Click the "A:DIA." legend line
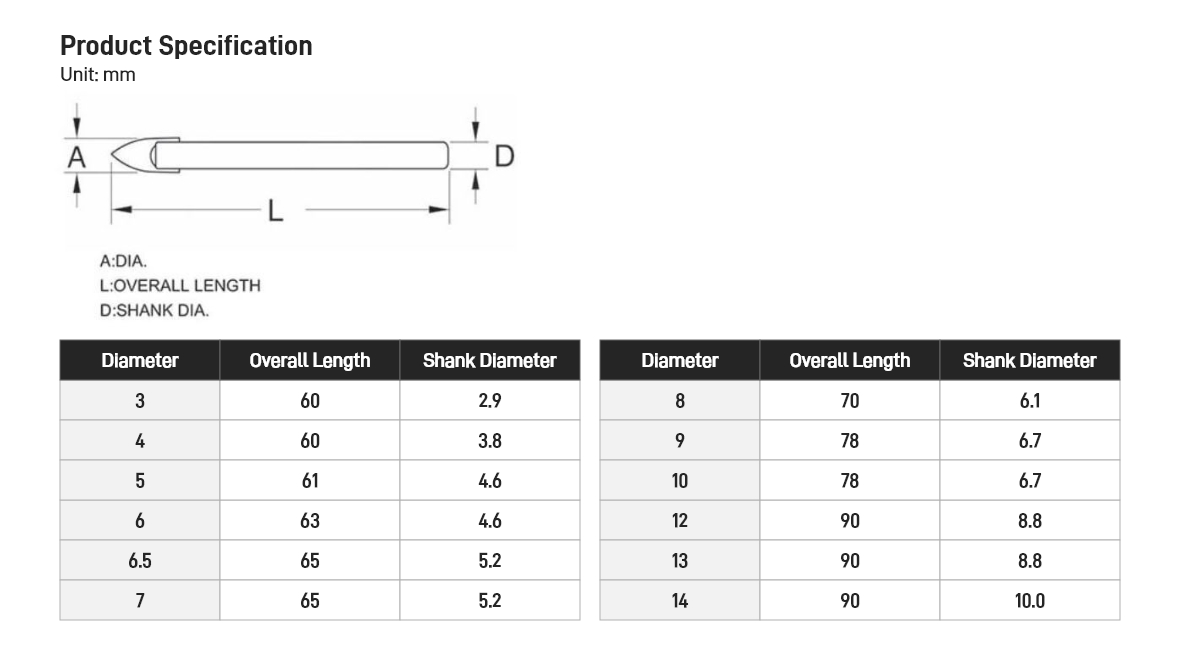The height and width of the screenshot is (650, 1200). 123,262
